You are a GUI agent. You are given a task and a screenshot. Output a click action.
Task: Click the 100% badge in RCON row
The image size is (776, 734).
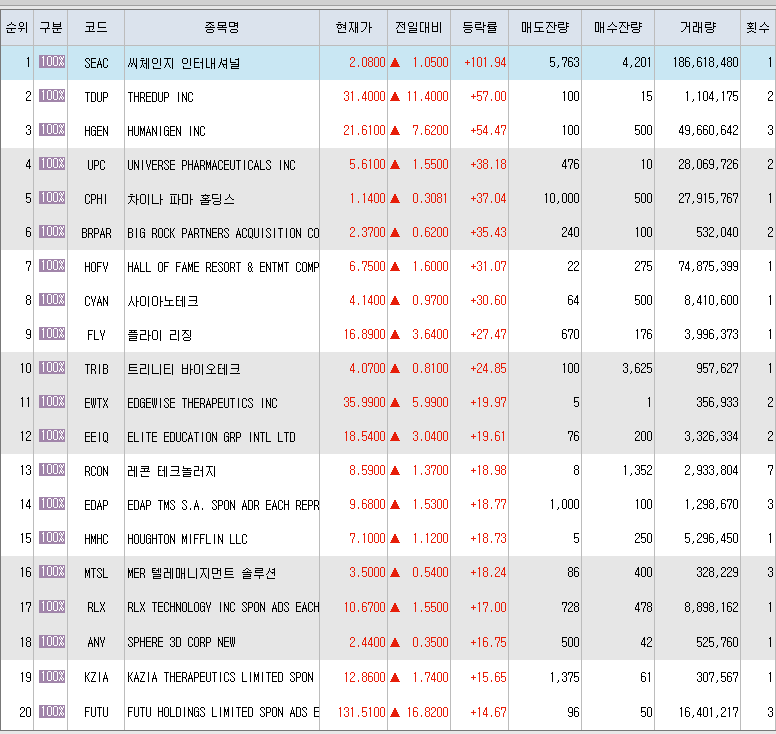pyautogui.click(x=52, y=469)
